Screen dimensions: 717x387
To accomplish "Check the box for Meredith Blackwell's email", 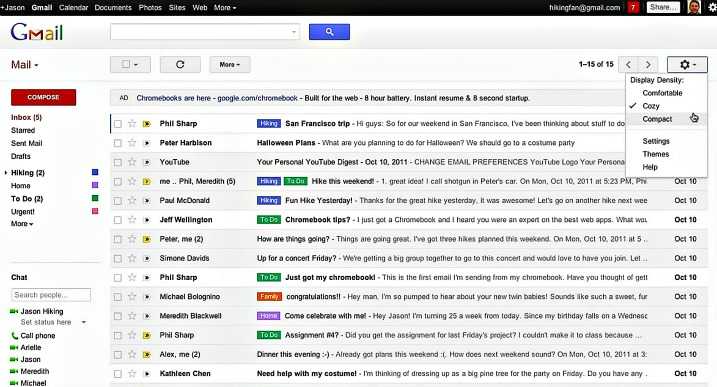I will [118, 316].
